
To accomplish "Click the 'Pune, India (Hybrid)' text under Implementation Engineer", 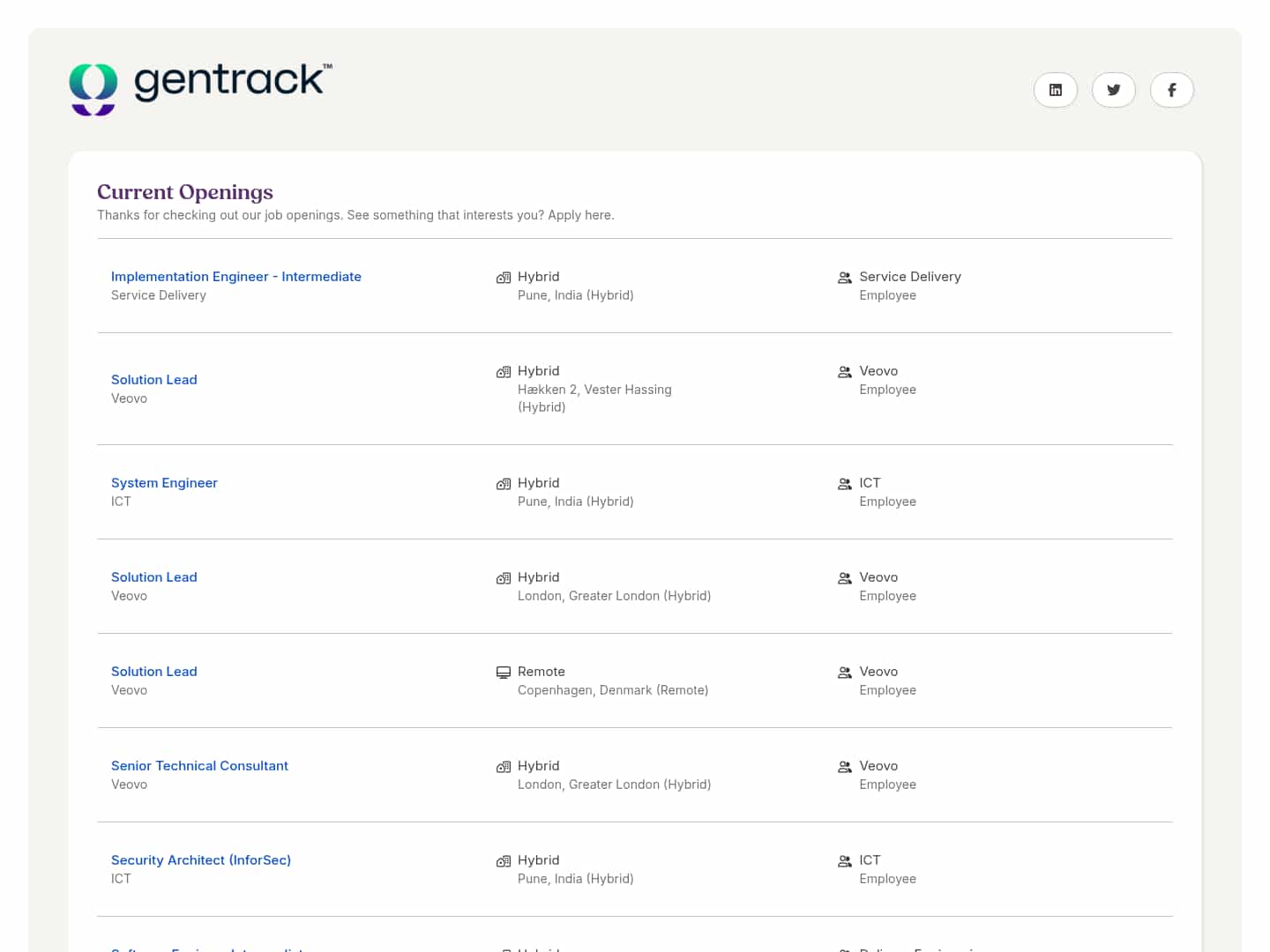I will [576, 295].
